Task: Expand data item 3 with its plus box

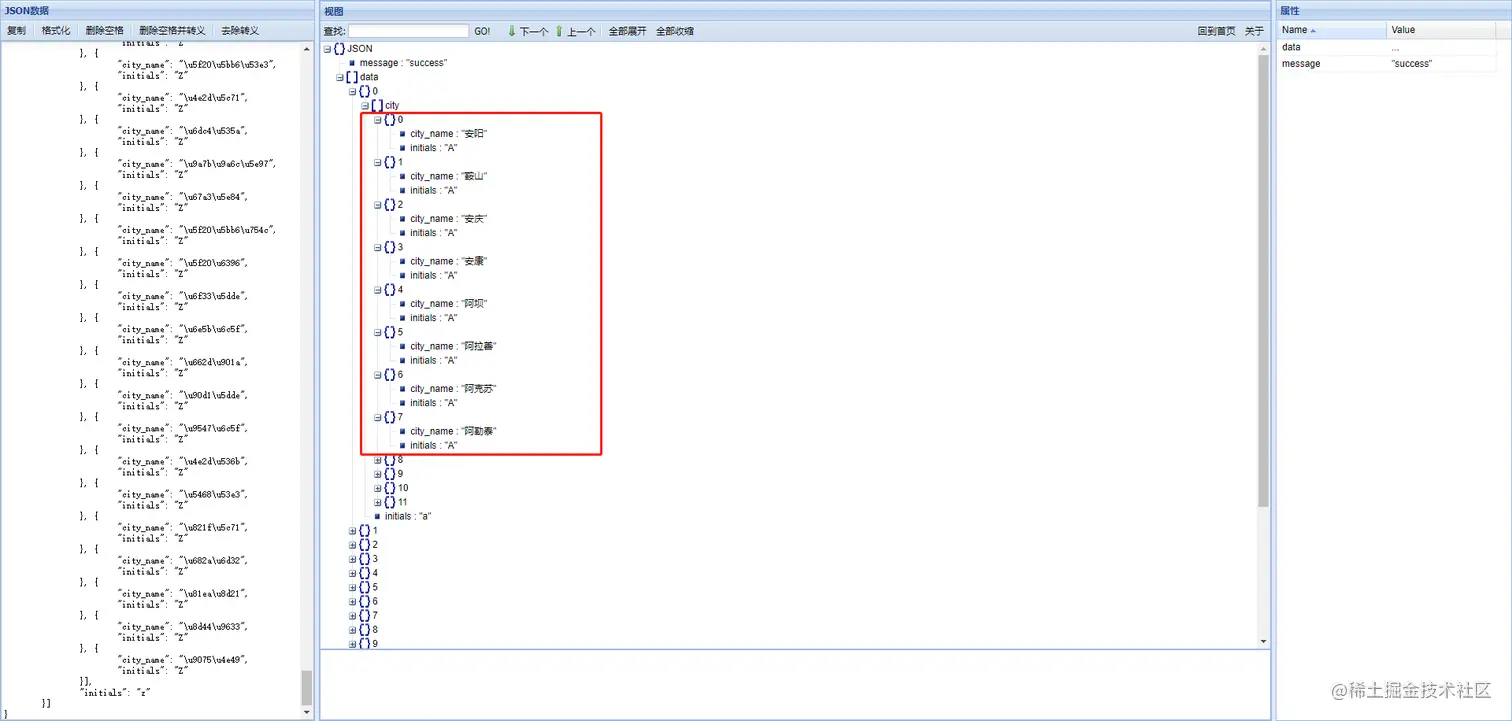Action: click(353, 559)
